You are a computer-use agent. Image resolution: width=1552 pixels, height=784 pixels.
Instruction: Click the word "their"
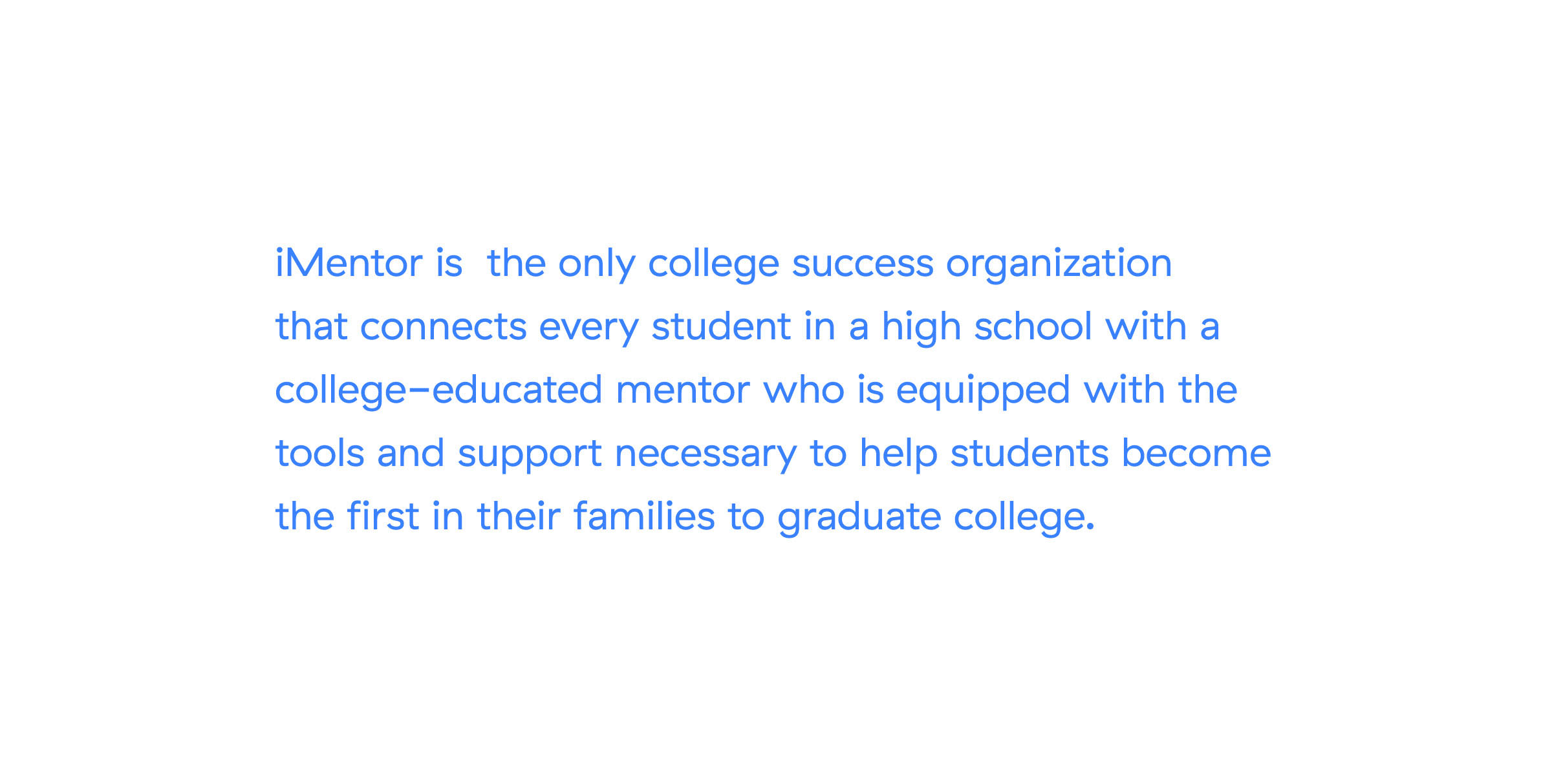tap(519, 516)
